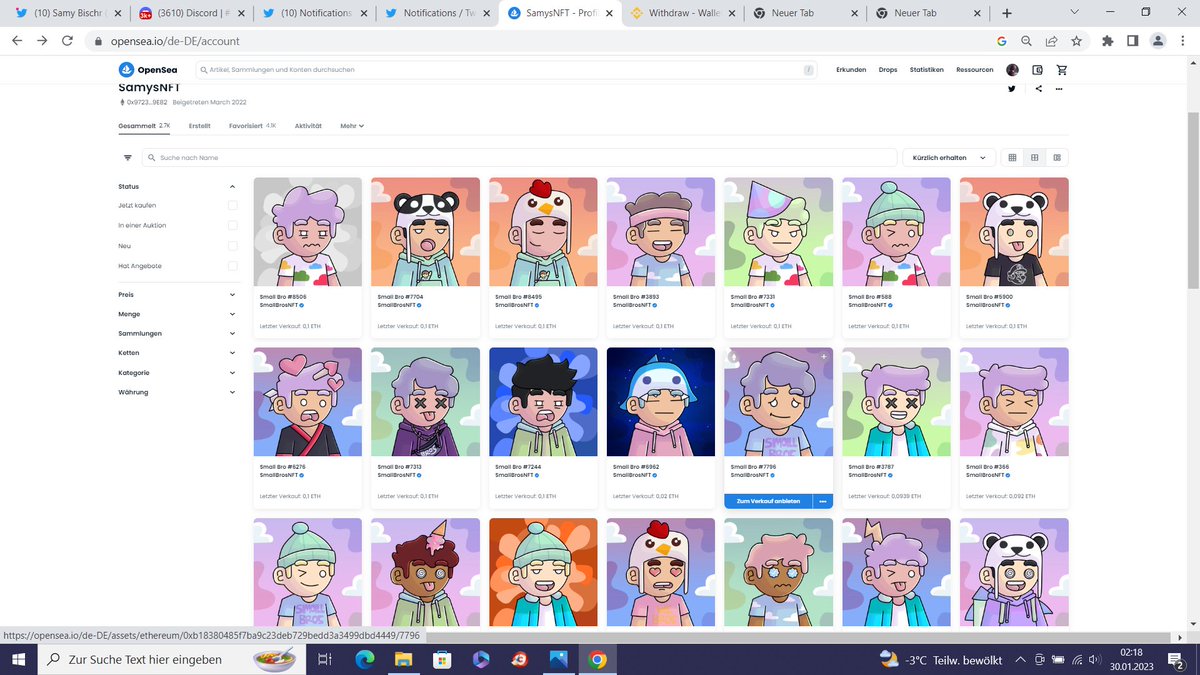Click Zum Verkauf anbieten button
This screenshot has width=1200, height=675.
click(768, 501)
